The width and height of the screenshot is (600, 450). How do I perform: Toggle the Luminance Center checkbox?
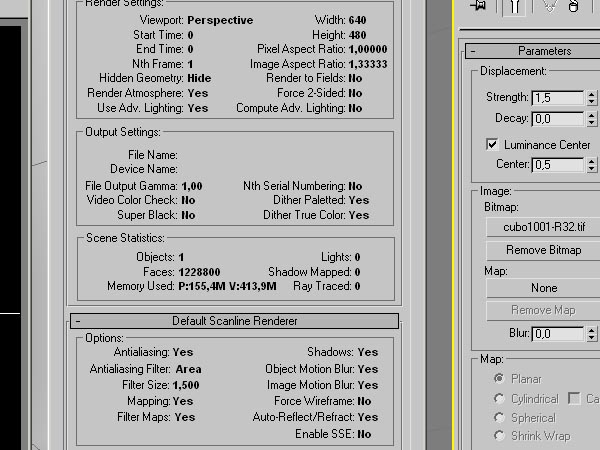point(492,145)
